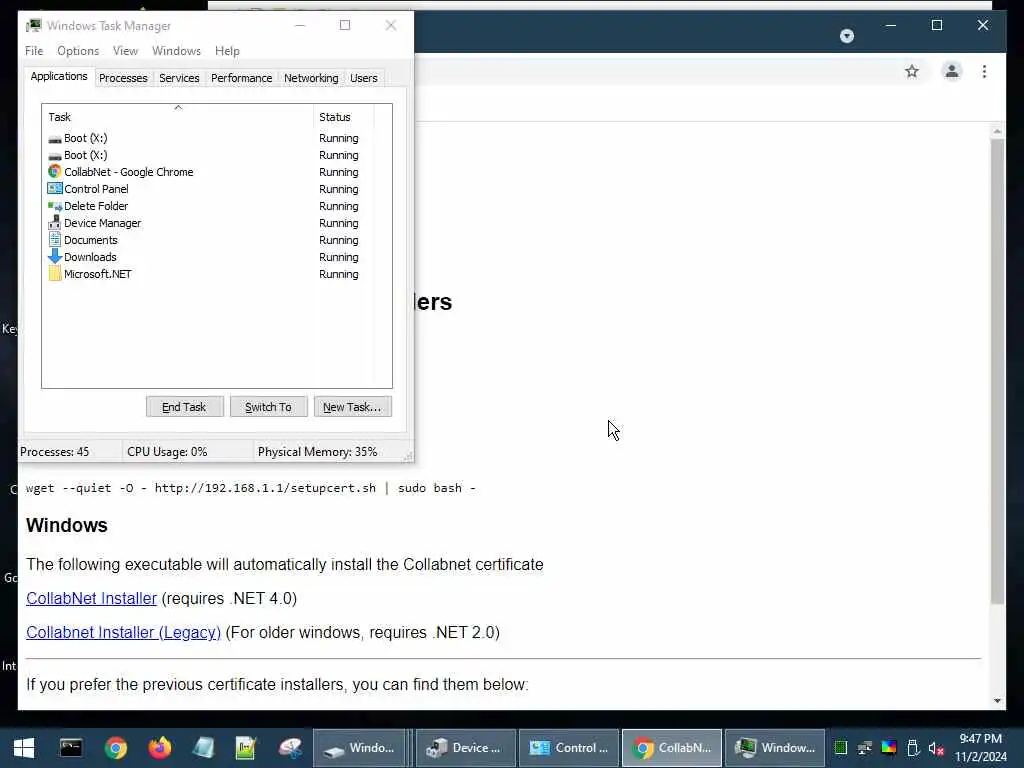This screenshot has height=768, width=1024.
Task: Select the Applications tab
Action: click(x=59, y=76)
